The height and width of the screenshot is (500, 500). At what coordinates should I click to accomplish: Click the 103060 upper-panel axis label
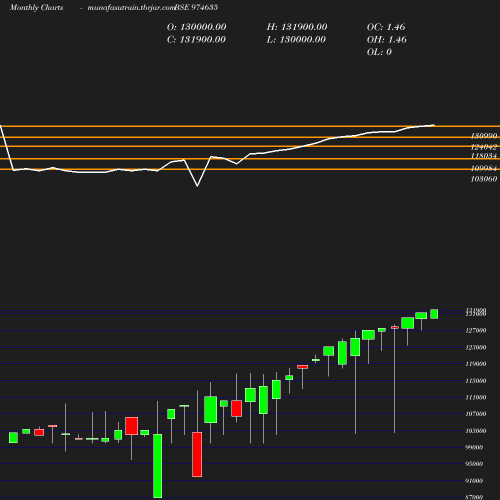[484, 179]
